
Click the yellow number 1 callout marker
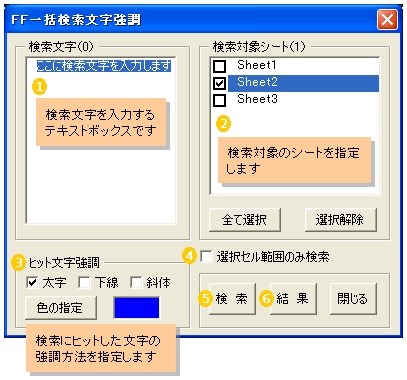tap(40, 87)
